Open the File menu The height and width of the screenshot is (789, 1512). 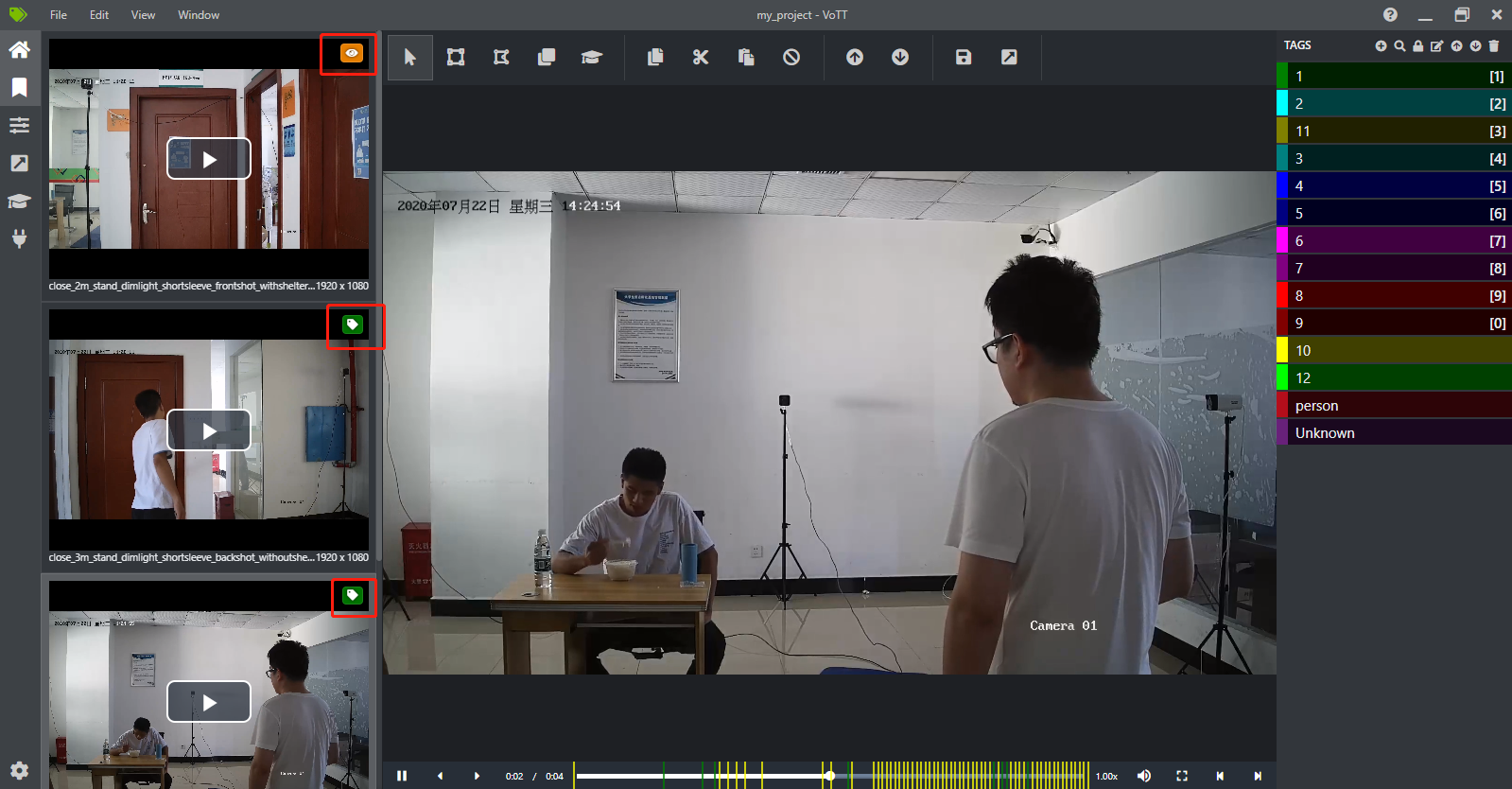59,15
